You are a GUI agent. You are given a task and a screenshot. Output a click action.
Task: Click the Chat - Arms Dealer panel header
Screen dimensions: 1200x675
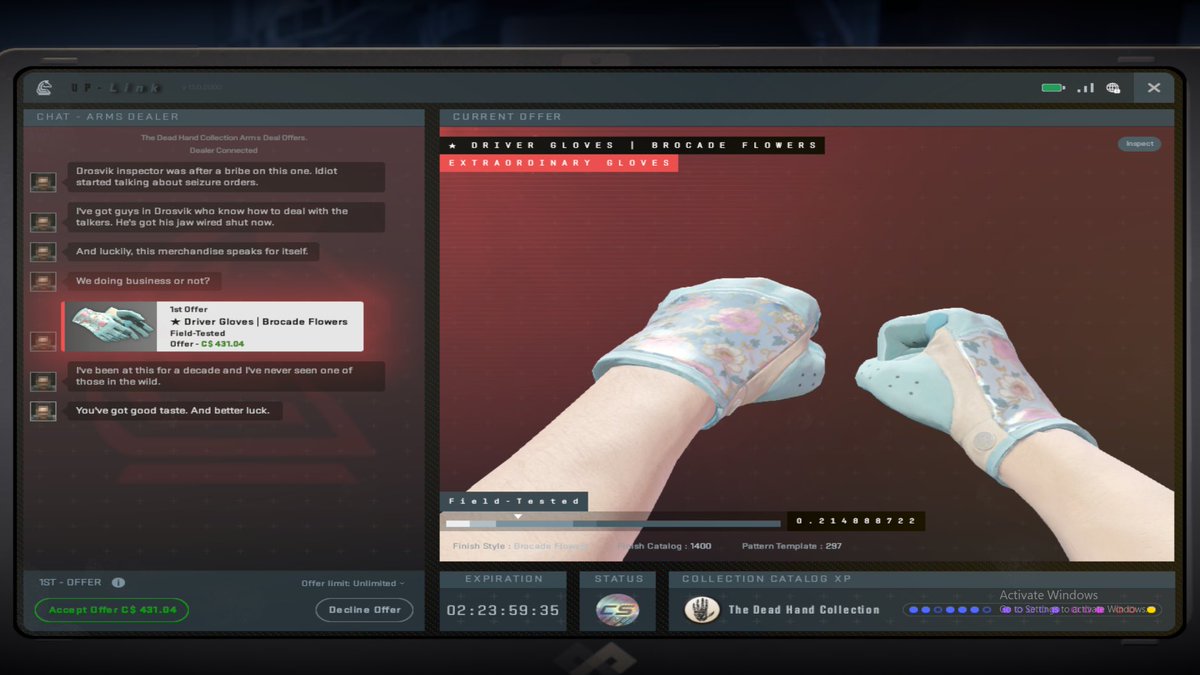[x=224, y=117]
